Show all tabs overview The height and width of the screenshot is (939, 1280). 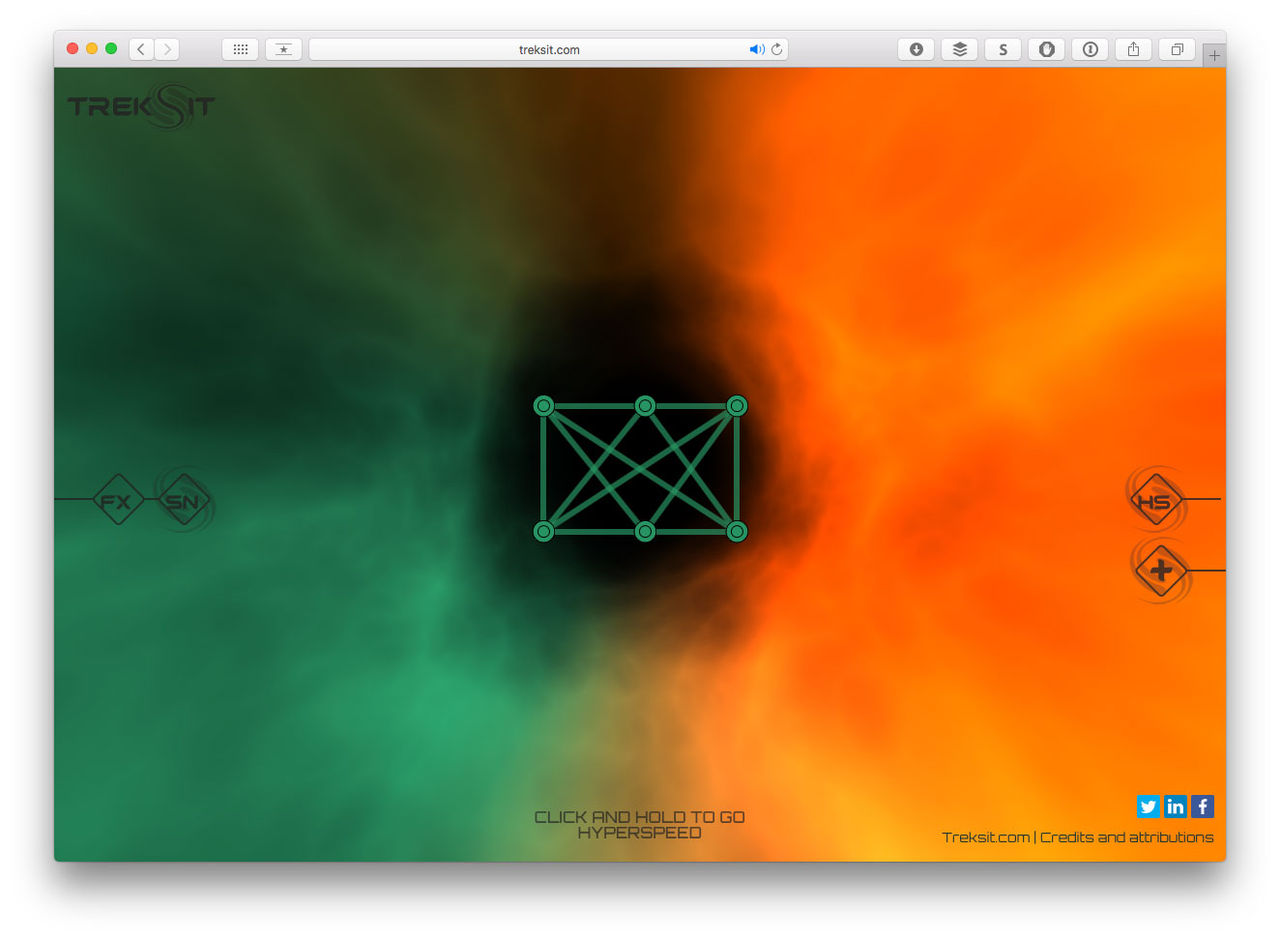coord(1177,49)
